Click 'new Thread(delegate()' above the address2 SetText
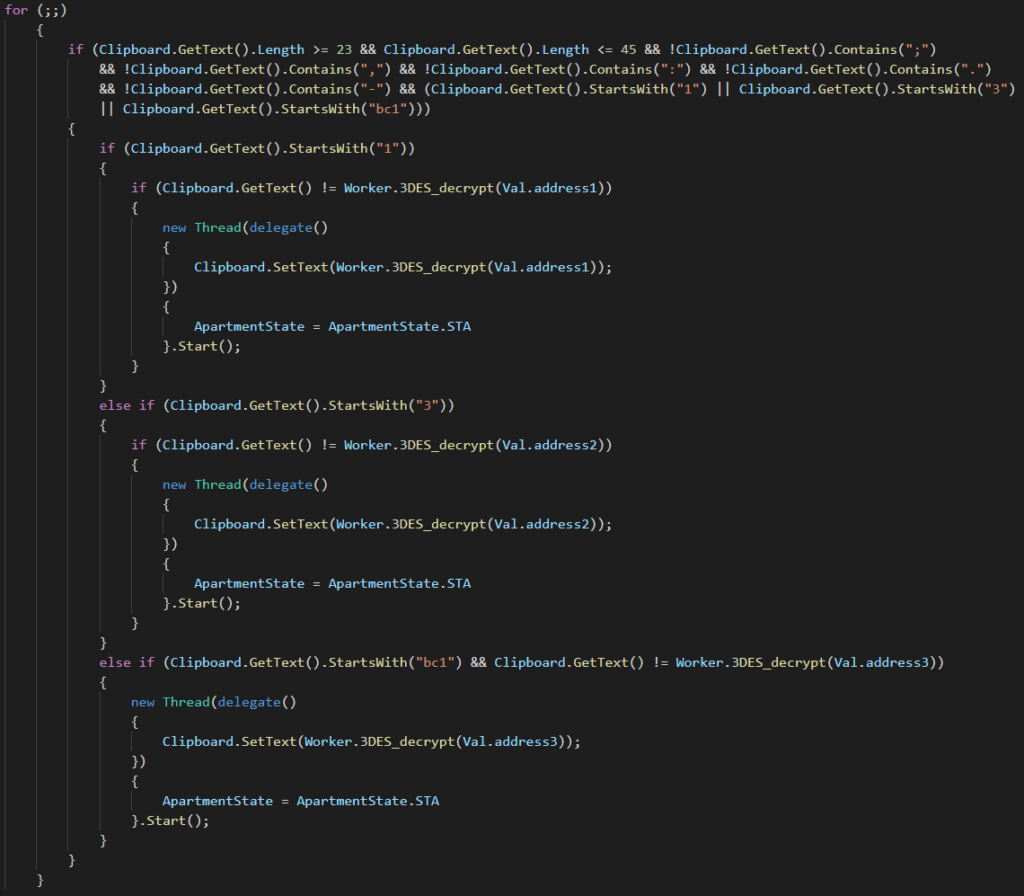The width and height of the screenshot is (1024, 896). (245, 485)
